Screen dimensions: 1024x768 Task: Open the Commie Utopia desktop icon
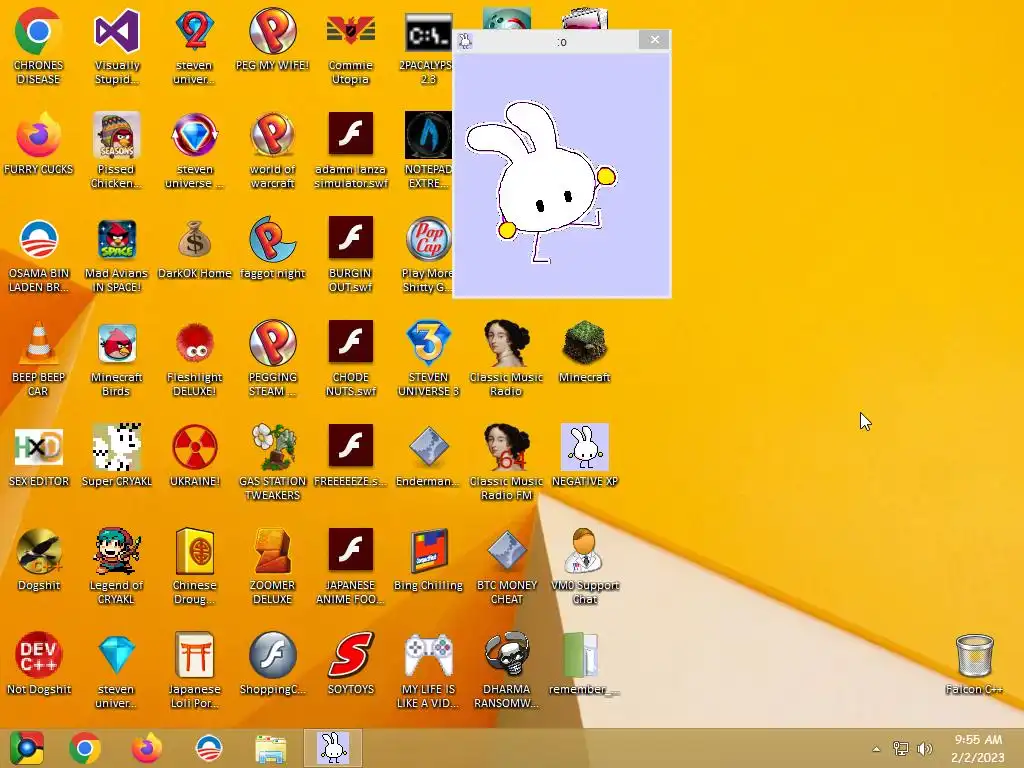[x=350, y=31]
